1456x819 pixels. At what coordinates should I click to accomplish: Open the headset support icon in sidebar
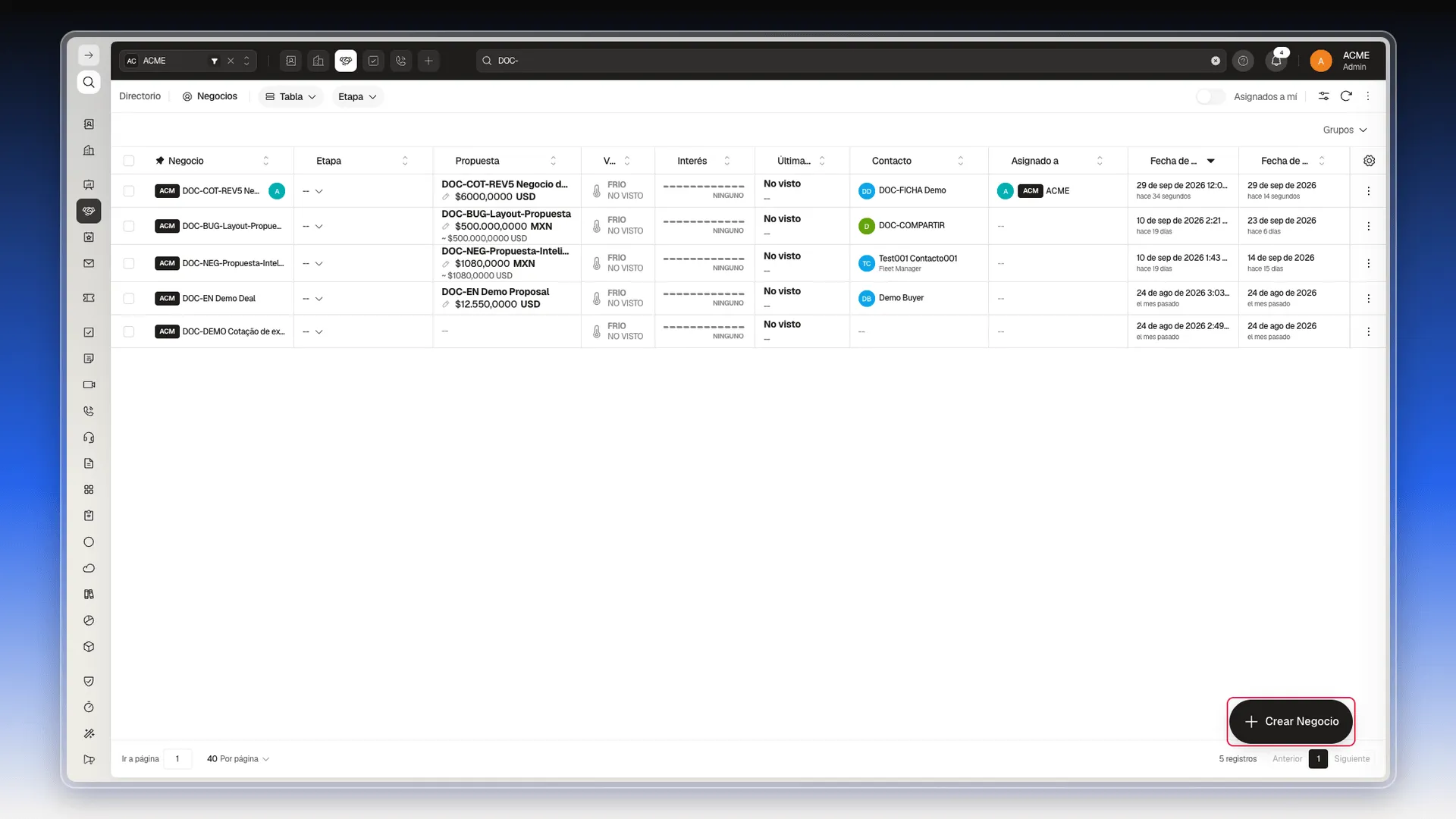[89, 438]
